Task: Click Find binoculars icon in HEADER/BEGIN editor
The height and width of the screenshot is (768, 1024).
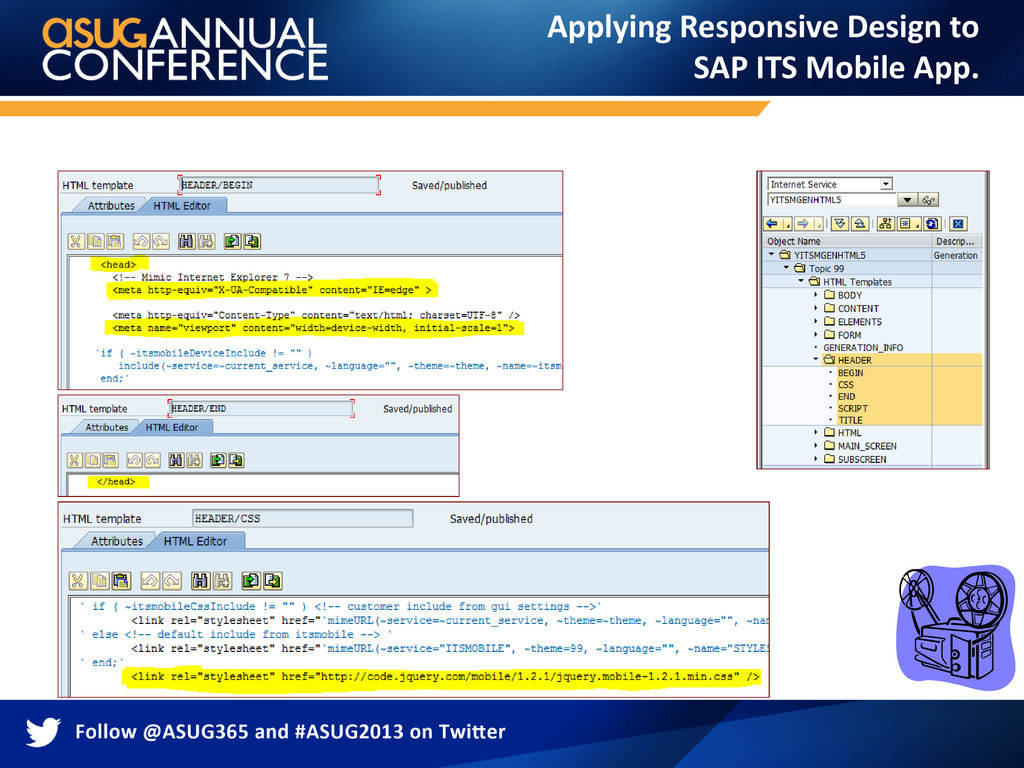Action: (186, 242)
